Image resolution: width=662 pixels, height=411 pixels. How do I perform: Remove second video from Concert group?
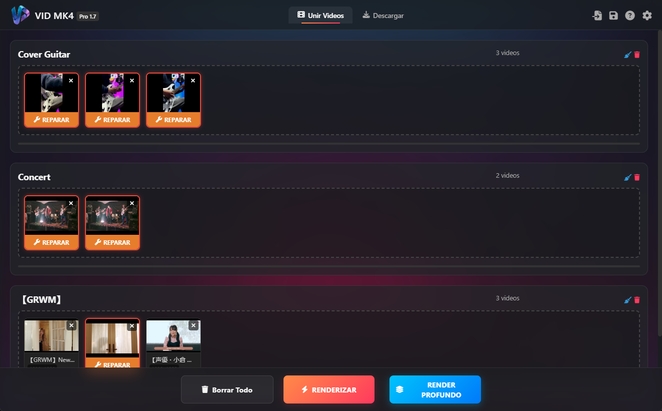point(132,203)
